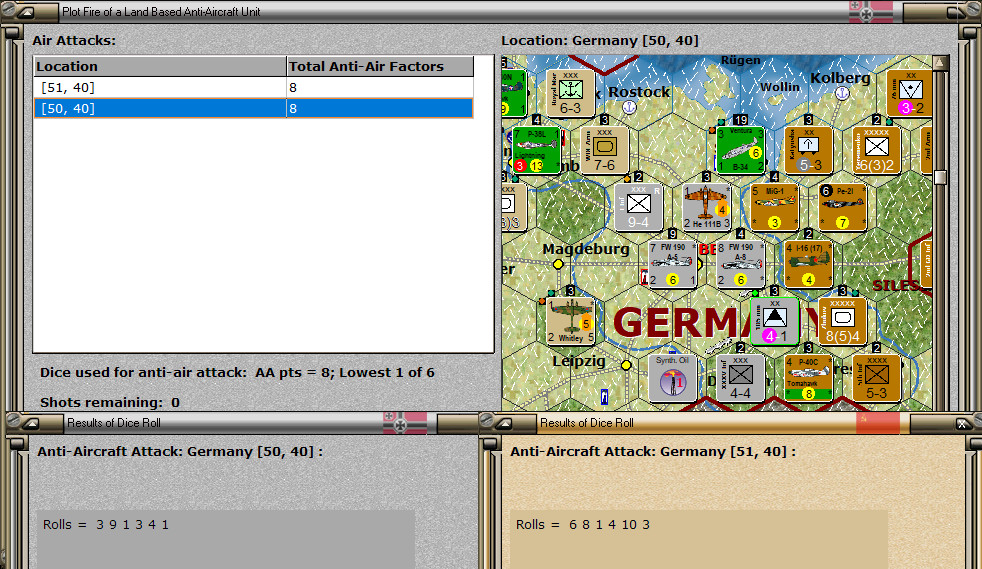
Task: Select the FW 190 A-5 fighter
Action: click(672, 264)
